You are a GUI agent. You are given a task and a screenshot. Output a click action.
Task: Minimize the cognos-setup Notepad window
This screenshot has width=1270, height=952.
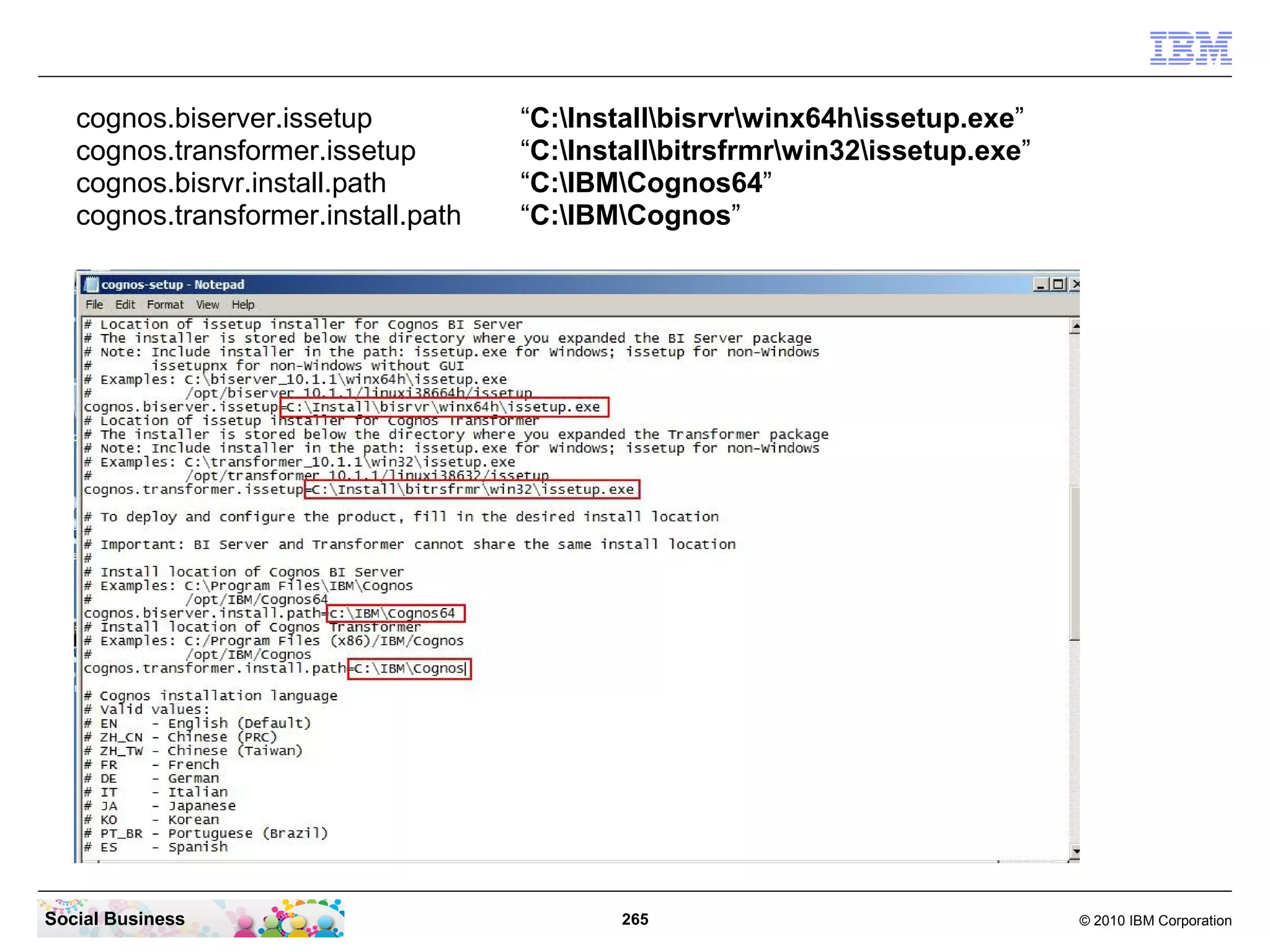[x=1041, y=284]
